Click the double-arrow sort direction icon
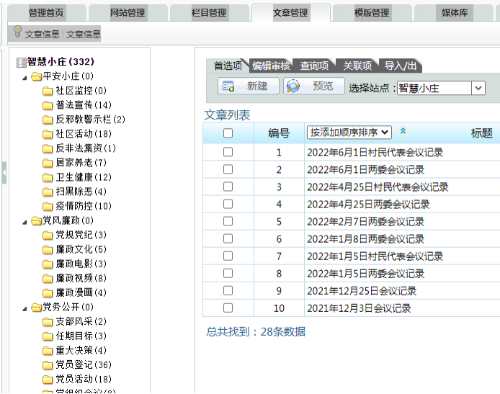500x394 pixels. click(403, 131)
